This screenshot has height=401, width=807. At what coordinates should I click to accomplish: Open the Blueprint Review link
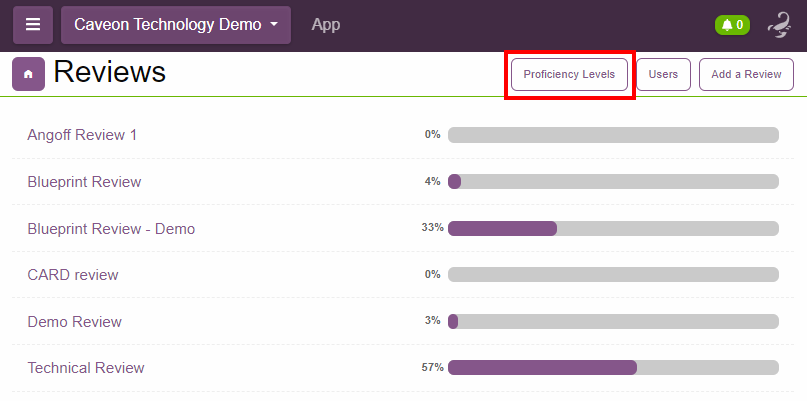84,182
